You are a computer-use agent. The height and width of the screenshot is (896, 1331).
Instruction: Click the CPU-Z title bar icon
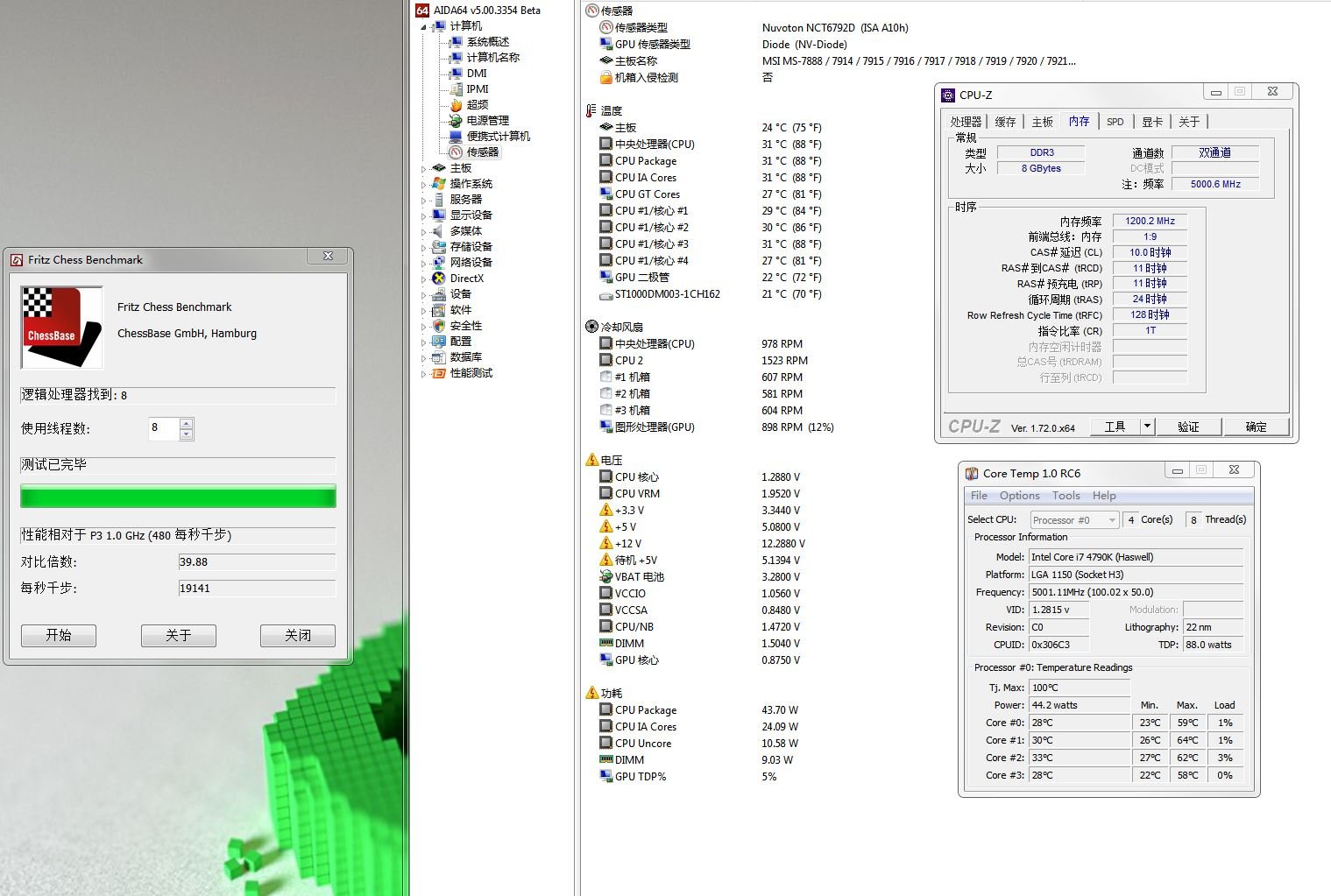pos(947,95)
